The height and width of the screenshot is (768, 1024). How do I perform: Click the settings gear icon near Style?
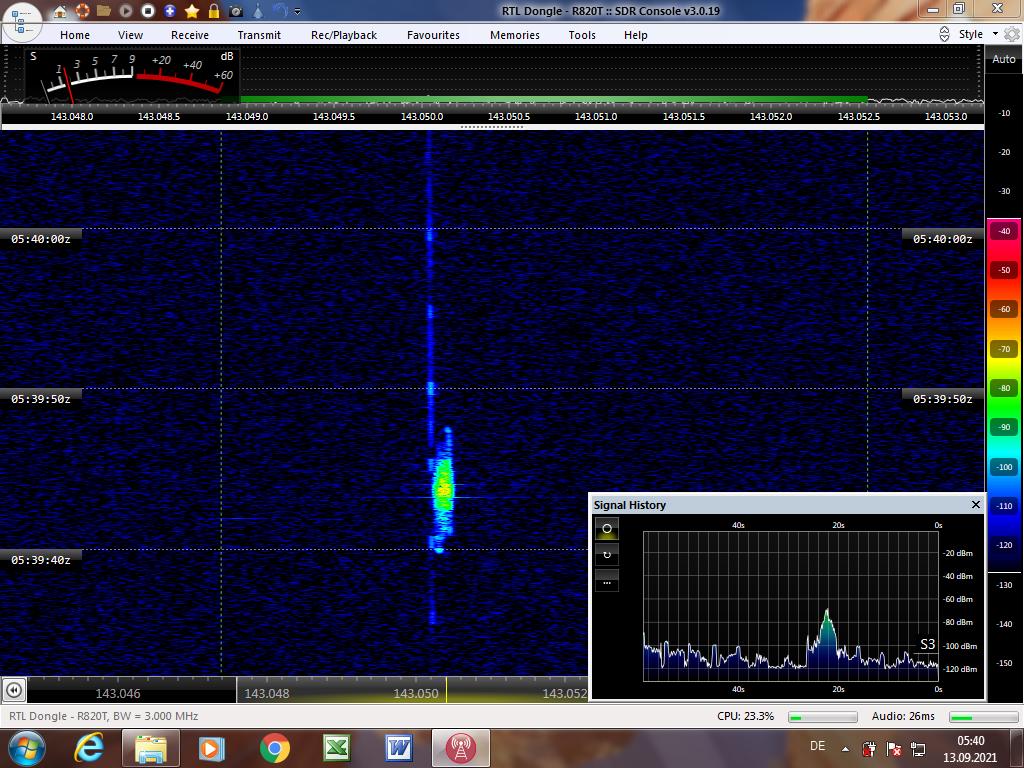[x=1012, y=34]
